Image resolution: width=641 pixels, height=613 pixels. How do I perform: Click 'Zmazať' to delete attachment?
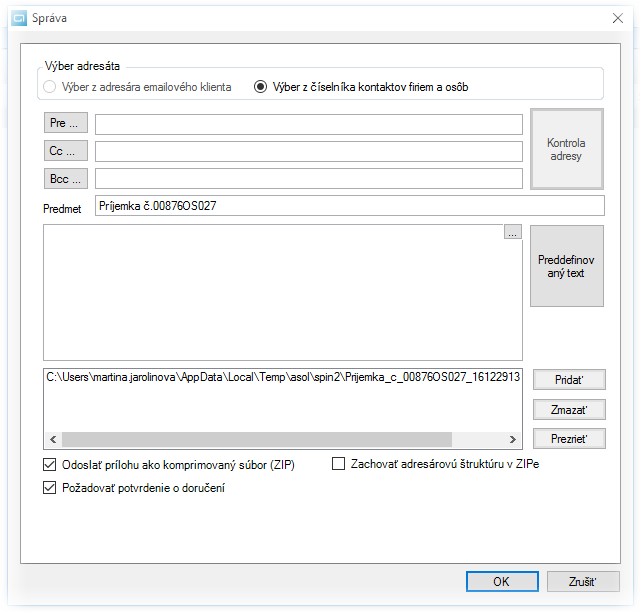tap(567, 409)
